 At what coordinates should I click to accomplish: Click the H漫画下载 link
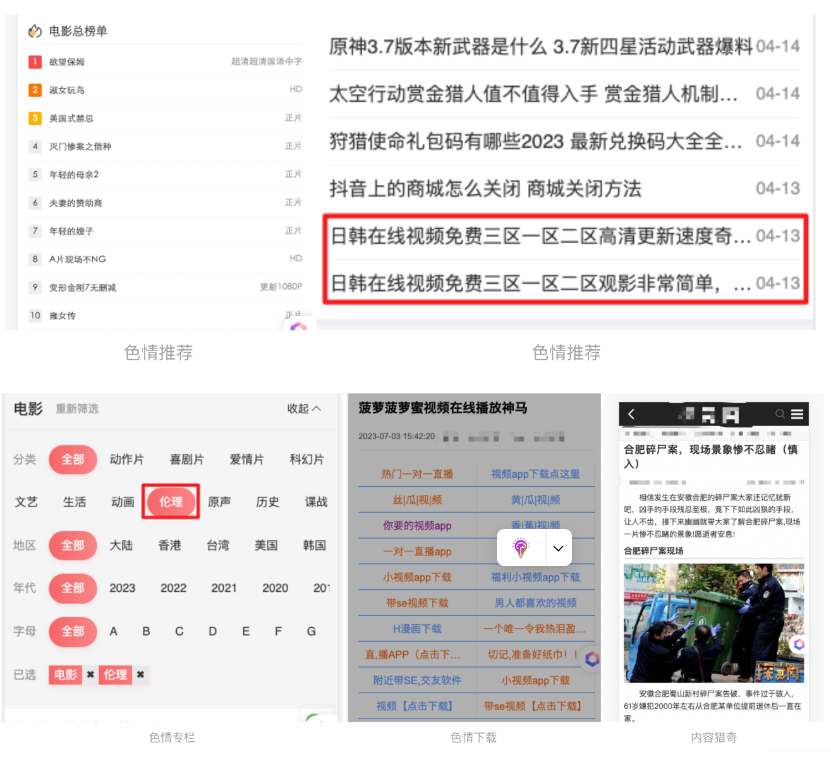417,629
